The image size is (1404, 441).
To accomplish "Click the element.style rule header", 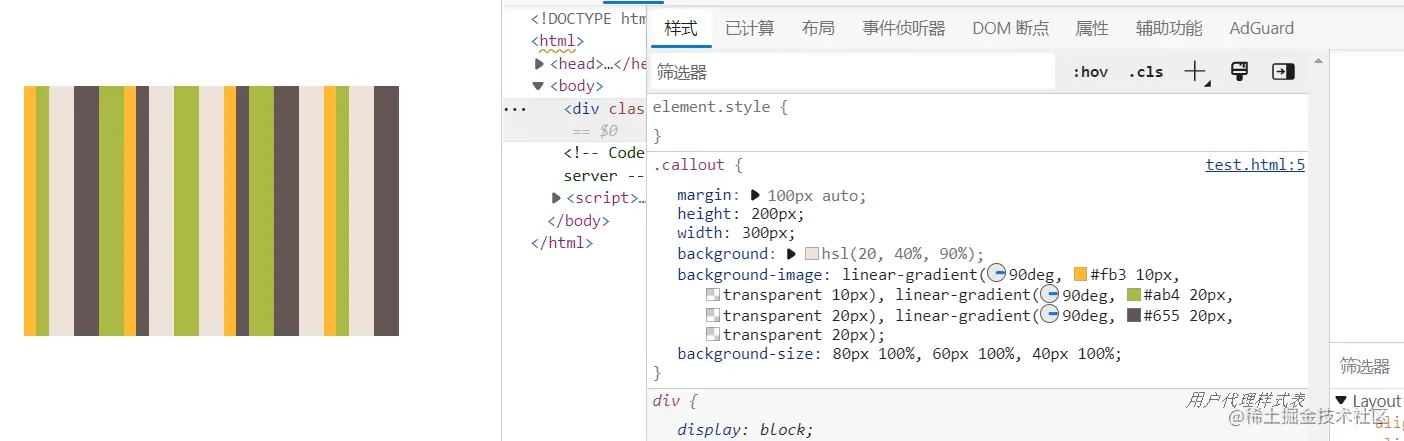I will click(x=720, y=107).
